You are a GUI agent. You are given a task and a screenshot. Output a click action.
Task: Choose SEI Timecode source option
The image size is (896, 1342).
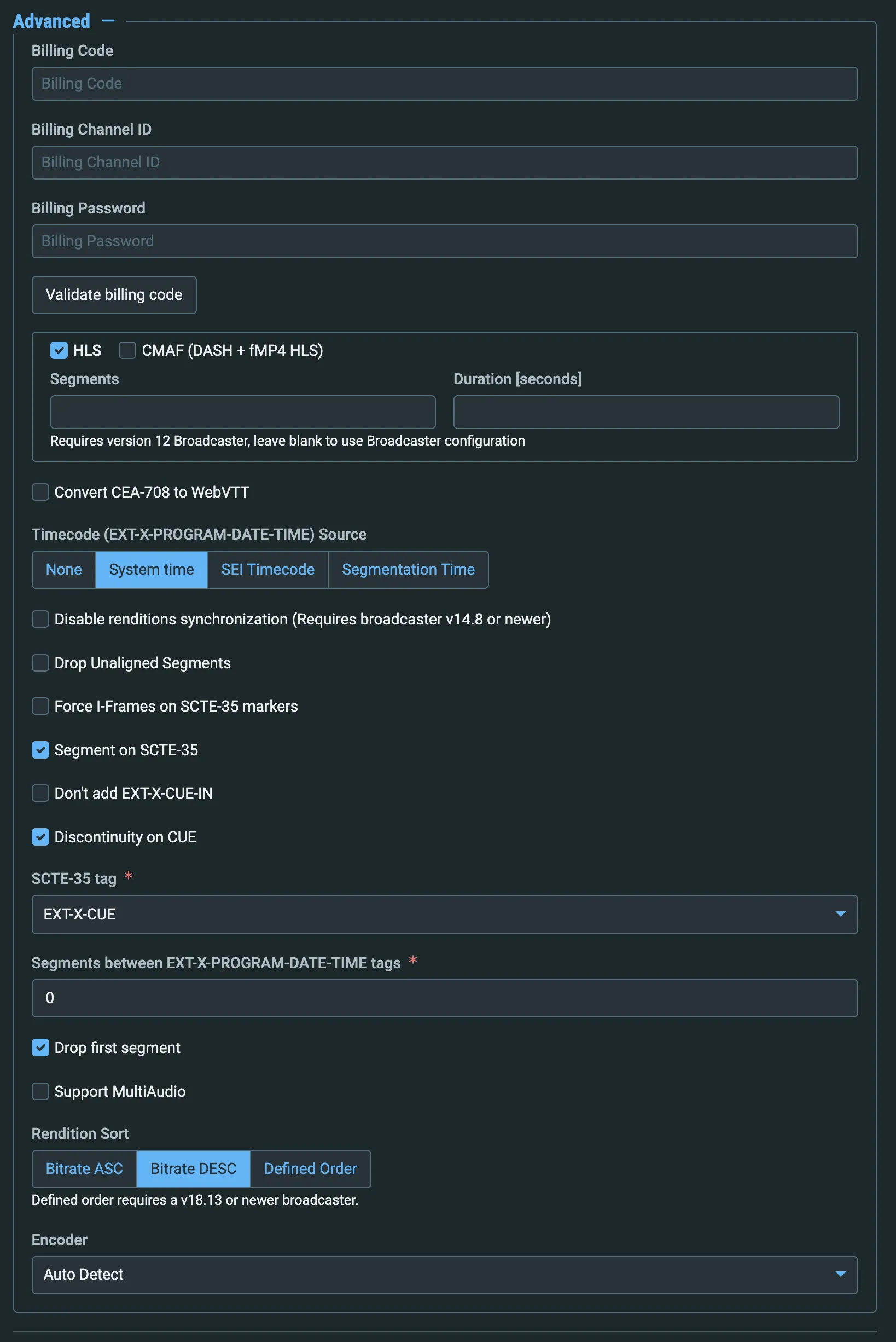tap(268, 570)
